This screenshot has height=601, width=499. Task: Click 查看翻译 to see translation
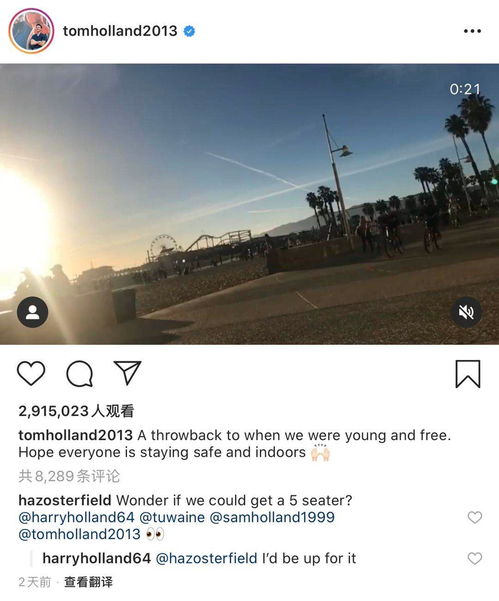[x=89, y=582]
